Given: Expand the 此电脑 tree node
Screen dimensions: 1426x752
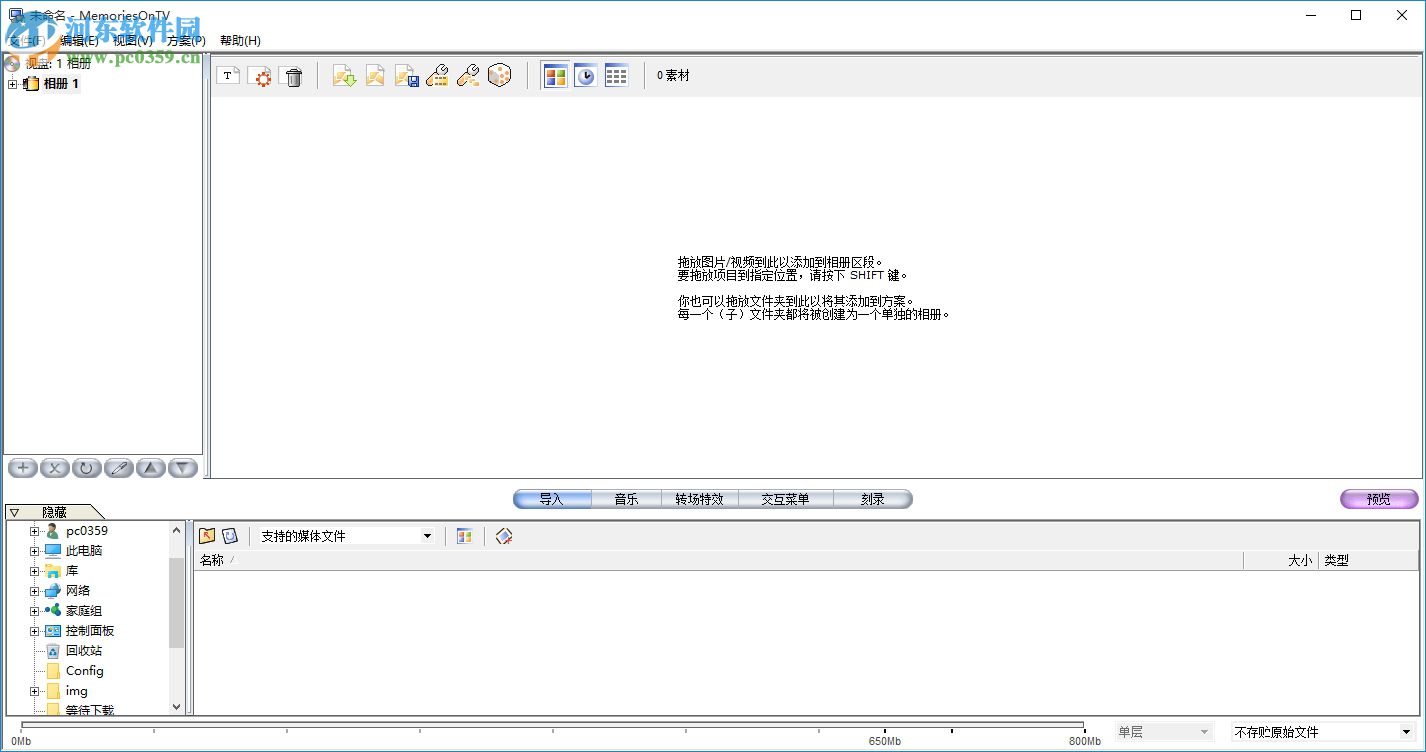Looking at the screenshot, I should click(x=34, y=551).
